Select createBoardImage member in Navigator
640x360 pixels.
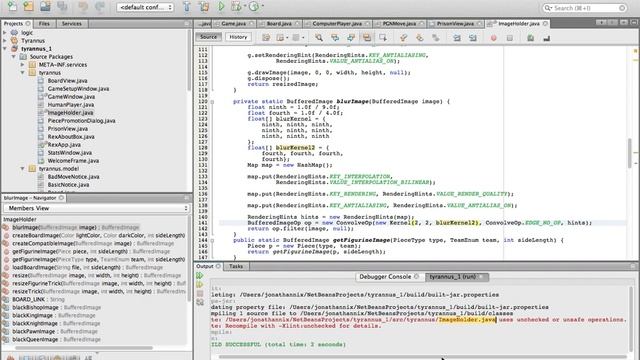(x=98, y=236)
